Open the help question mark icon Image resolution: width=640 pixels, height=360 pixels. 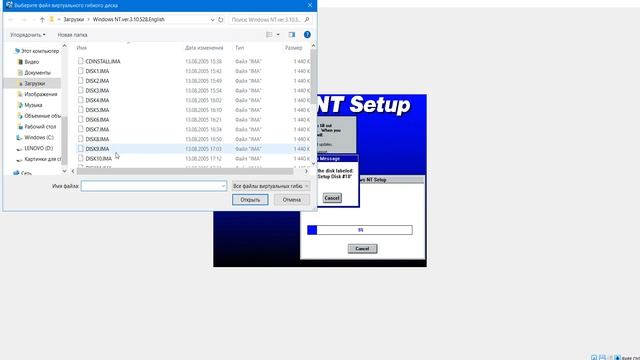pos(307,35)
